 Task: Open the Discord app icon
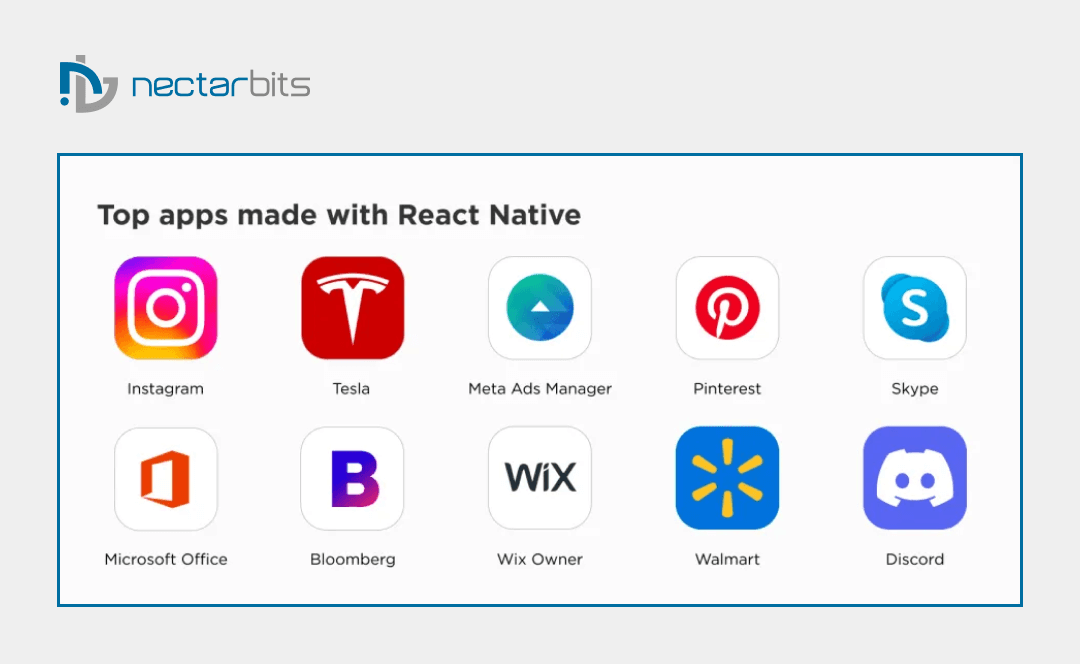(x=915, y=478)
